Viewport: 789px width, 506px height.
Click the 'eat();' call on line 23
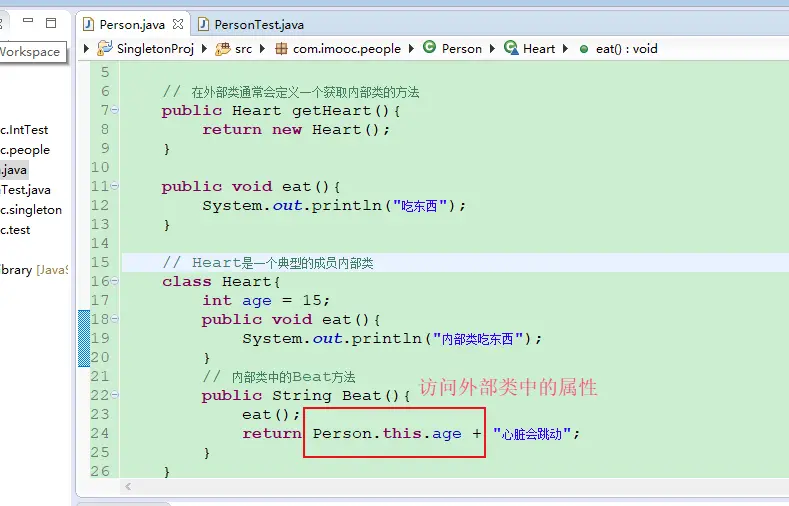pyautogui.click(x=271, y=414)
